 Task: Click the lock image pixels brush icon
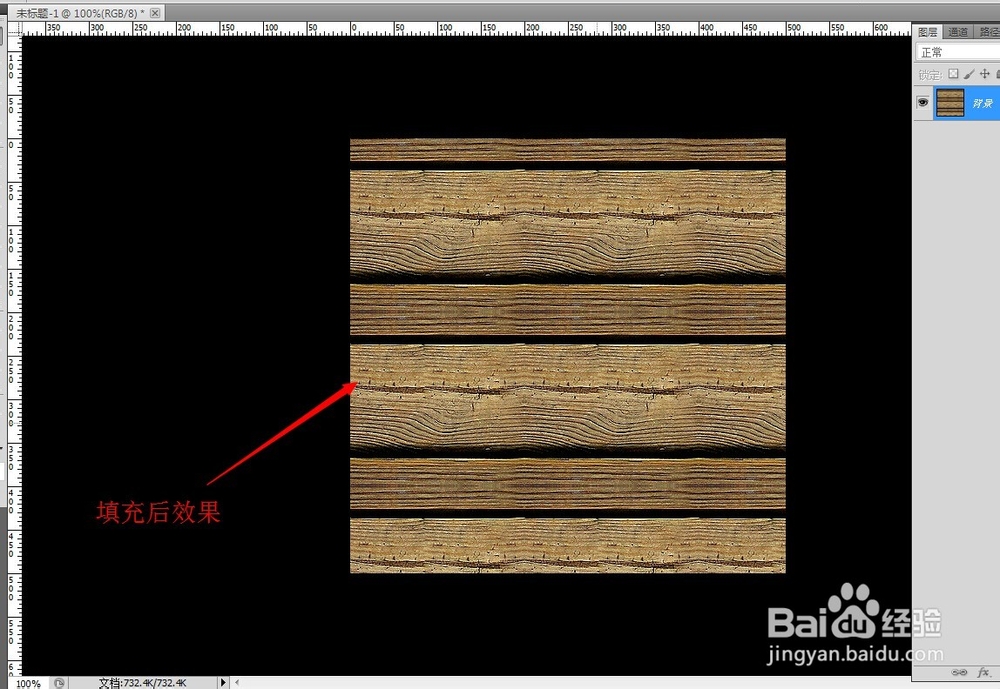point(970,73)
